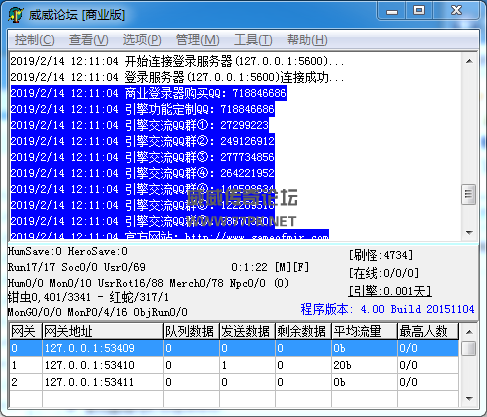Open the 控制(C) menu
Image resolution: width=487 pixels, height=417 pixels.
coord(34,40)
